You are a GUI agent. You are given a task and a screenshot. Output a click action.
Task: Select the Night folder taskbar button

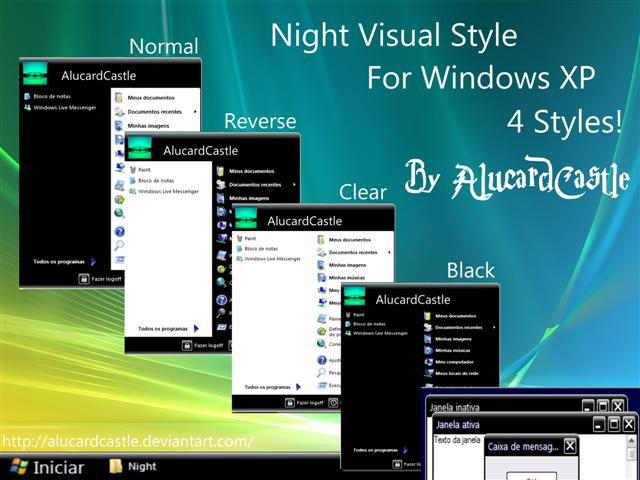[133, 466]
